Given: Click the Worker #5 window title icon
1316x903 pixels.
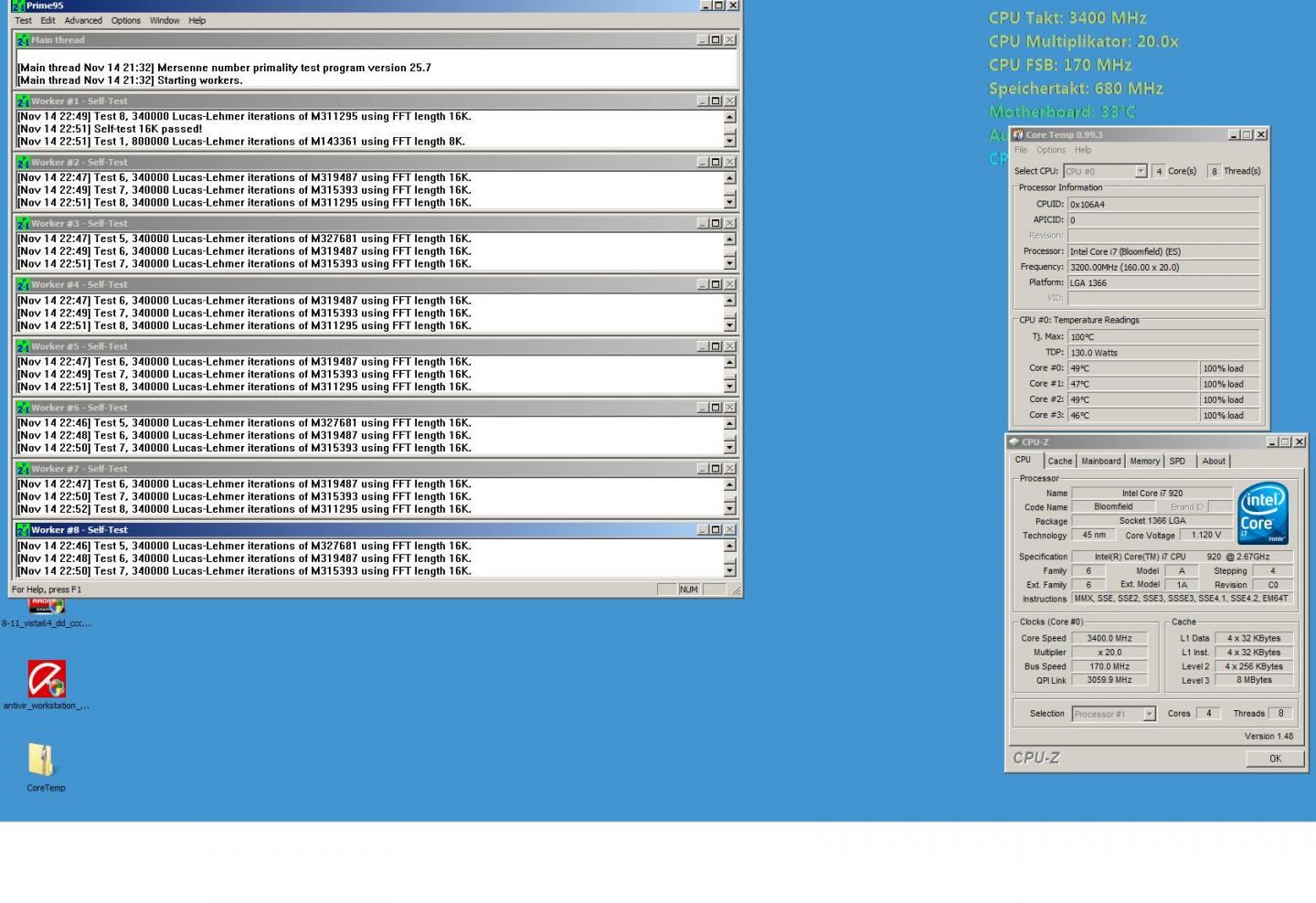Looking at the screenshot, I should (x=23, y=346).
